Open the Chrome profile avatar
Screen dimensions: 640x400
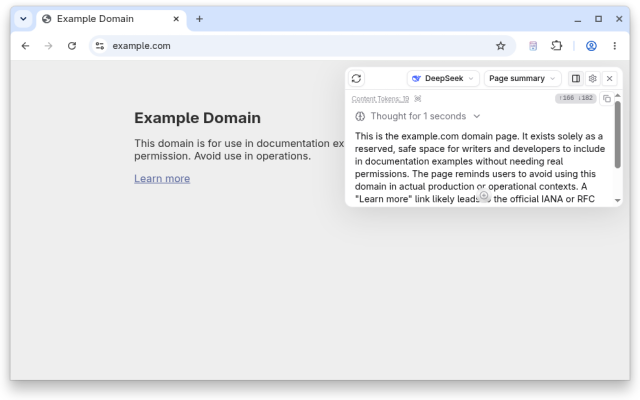click(x=591, y=46)
